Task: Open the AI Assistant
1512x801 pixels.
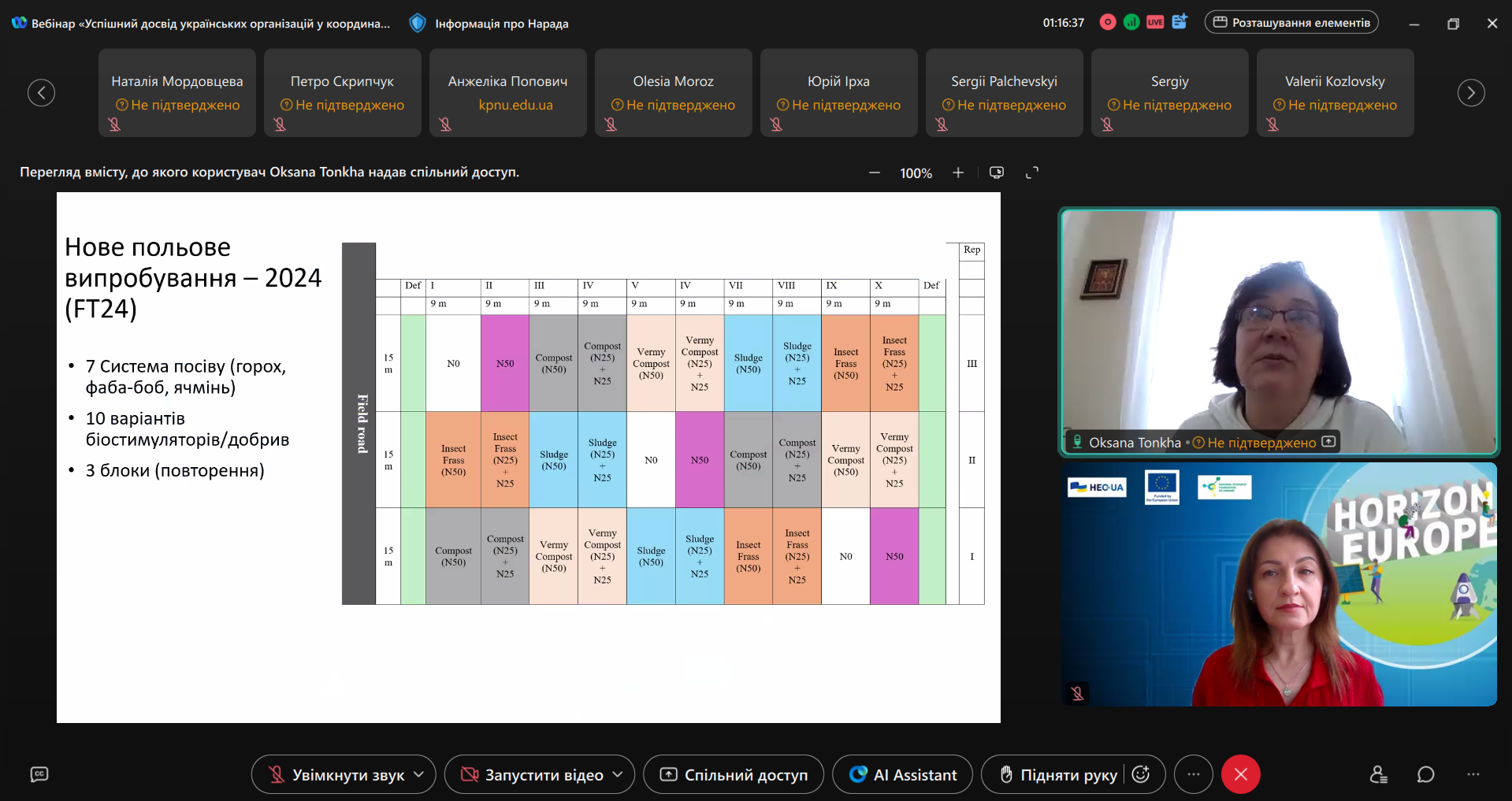Action: (903, 775)
